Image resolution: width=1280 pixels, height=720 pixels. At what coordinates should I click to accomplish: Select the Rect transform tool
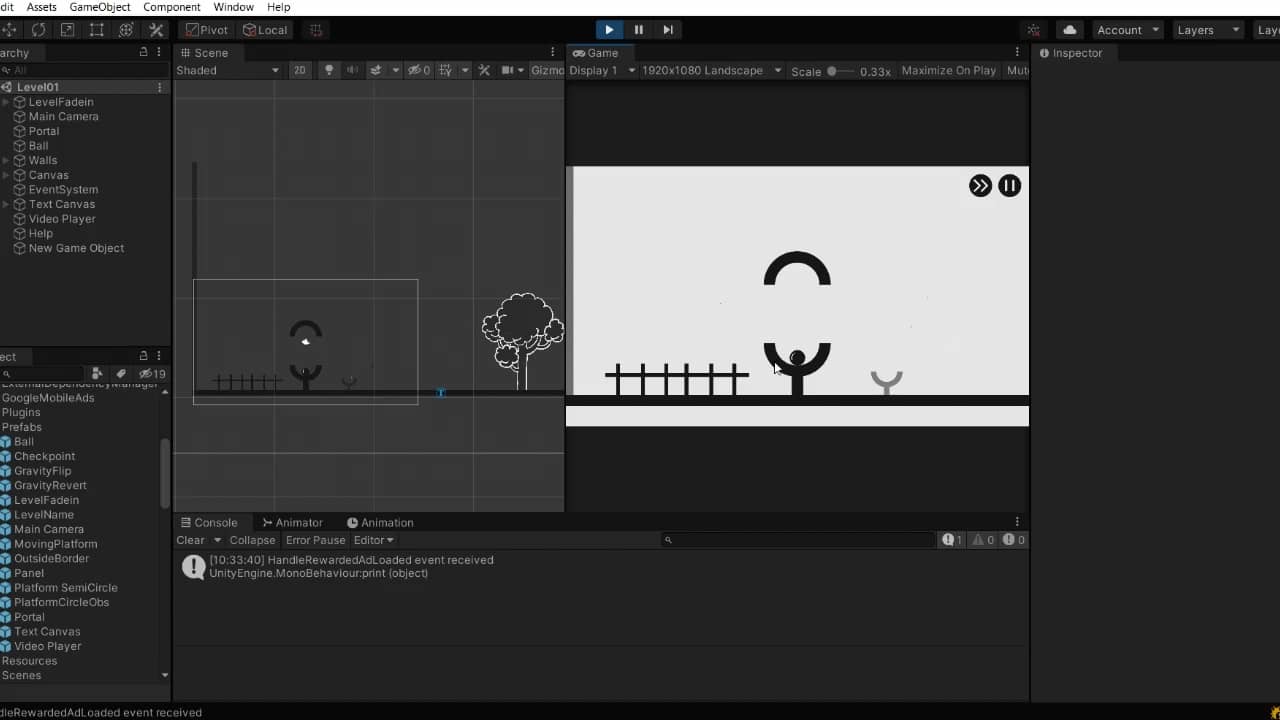pyautogui.click(x=97, y=30)
